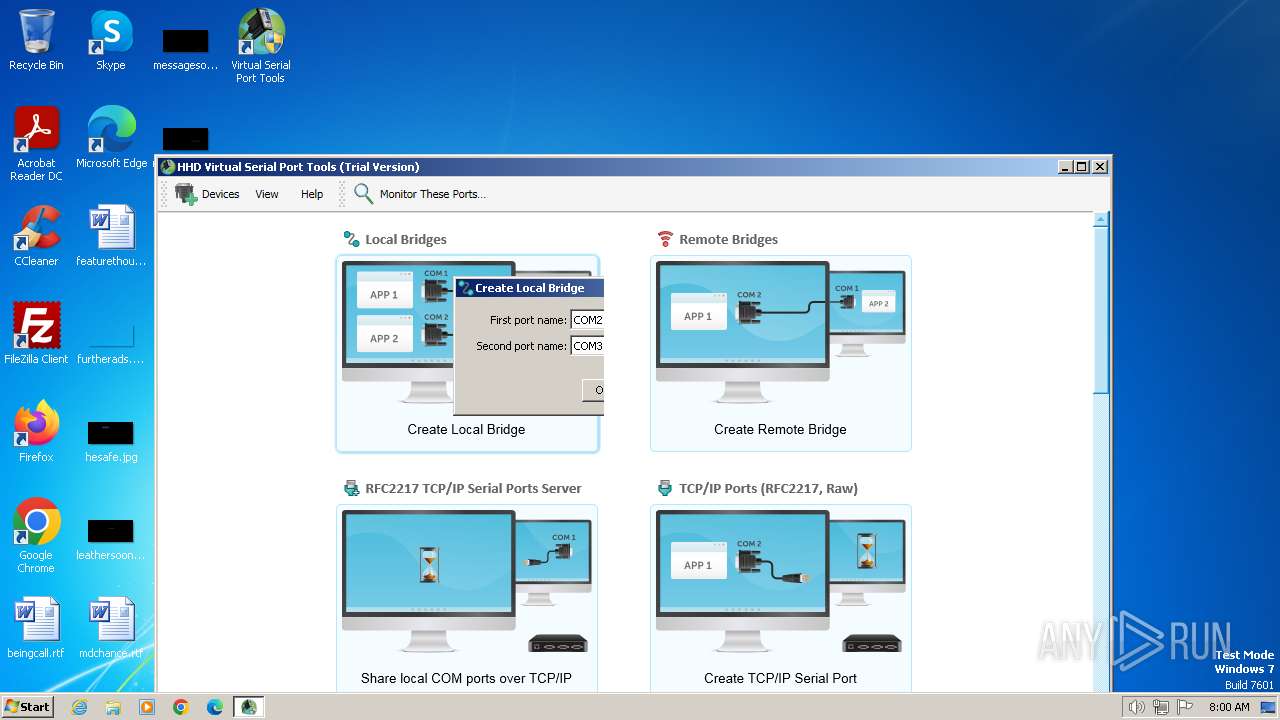1280x720 pixels.
Task: Select the featurethou Word document icon
Action: pyautogui.click(x=111, y=236)
